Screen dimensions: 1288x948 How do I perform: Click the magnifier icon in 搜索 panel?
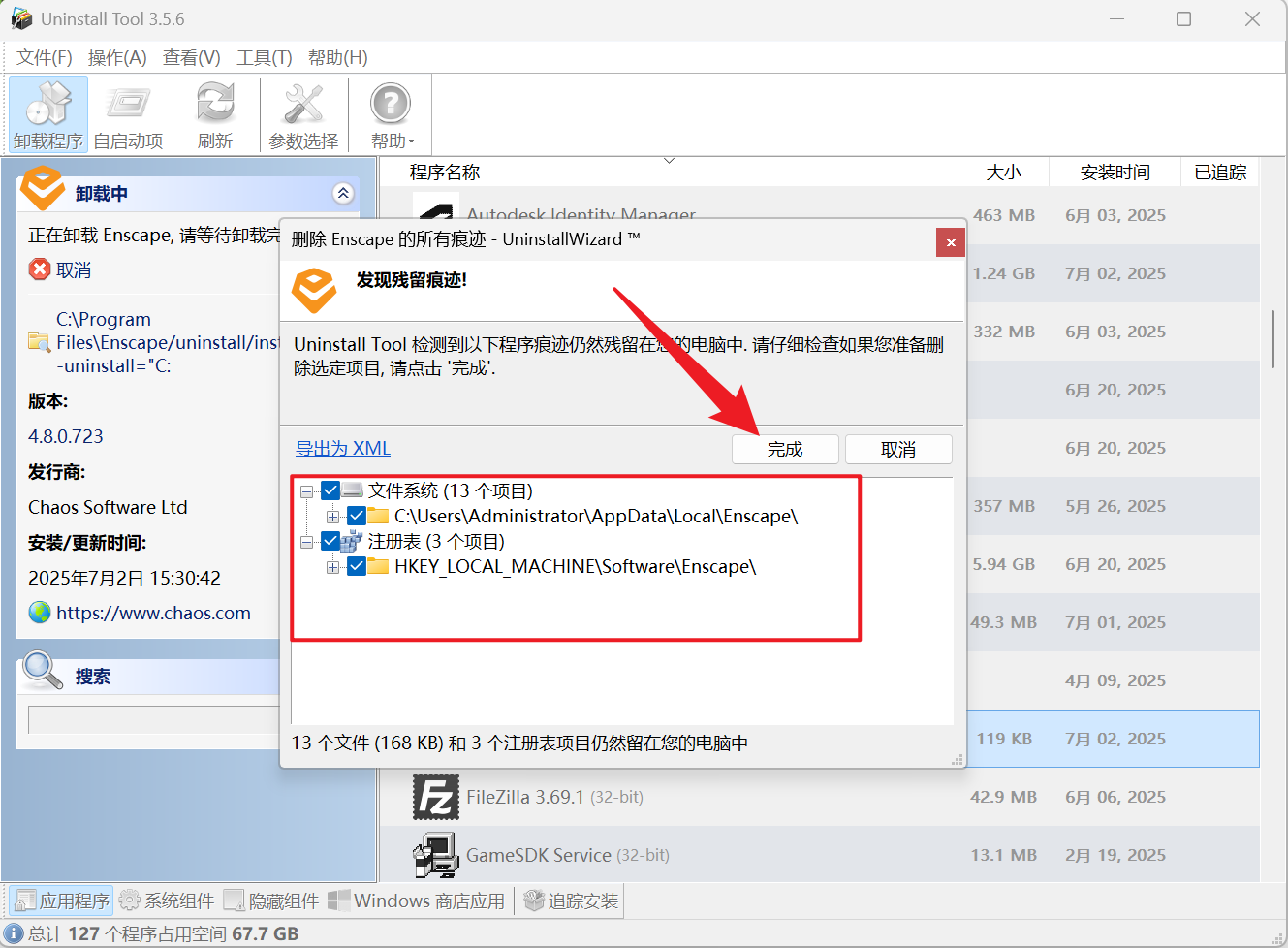42,670
